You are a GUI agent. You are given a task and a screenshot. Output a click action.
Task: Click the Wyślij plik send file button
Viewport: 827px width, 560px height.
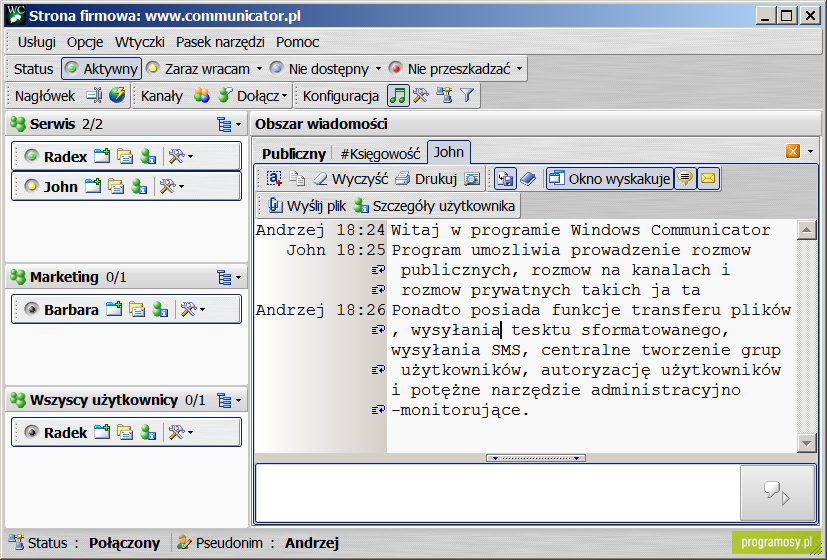tap(306, 206)
